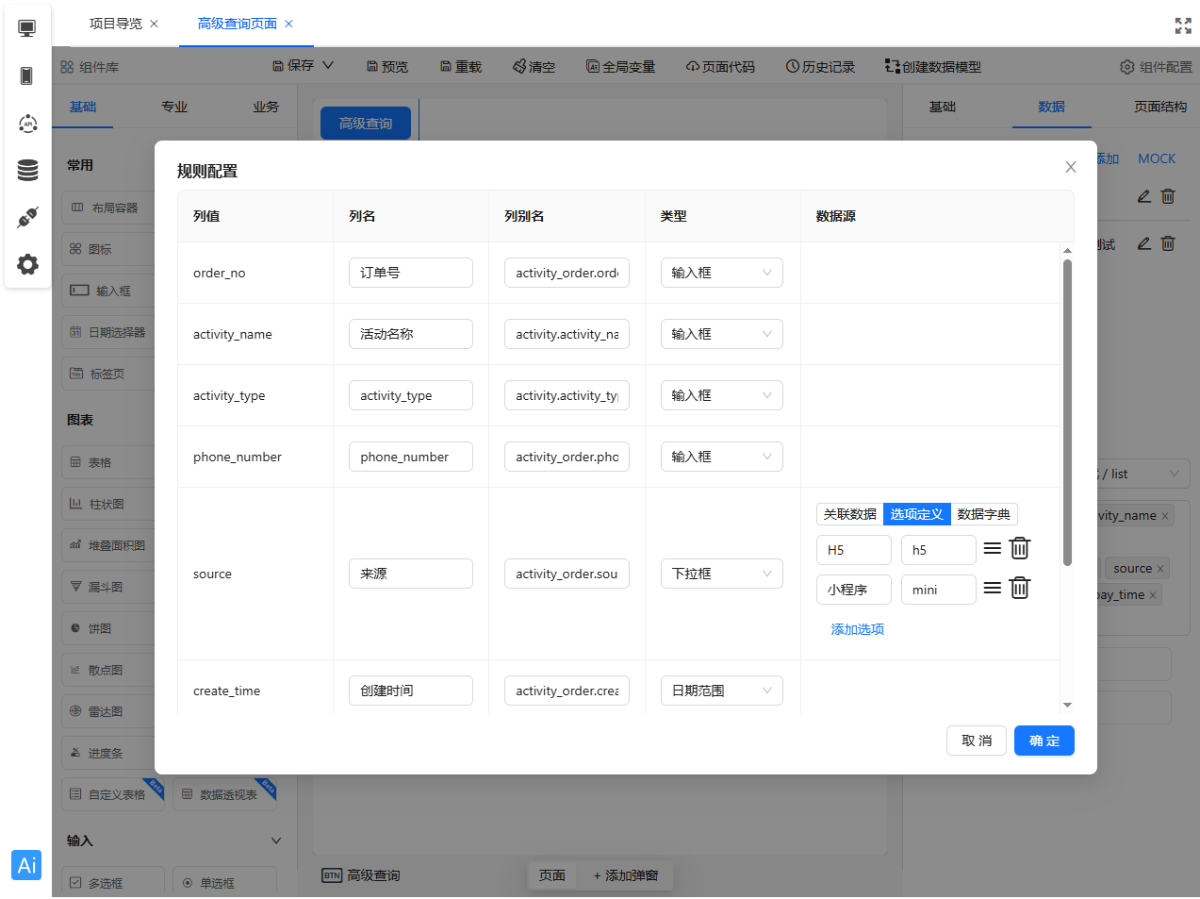Click the plug connector icon in sidebar

[x=27, y=218]
